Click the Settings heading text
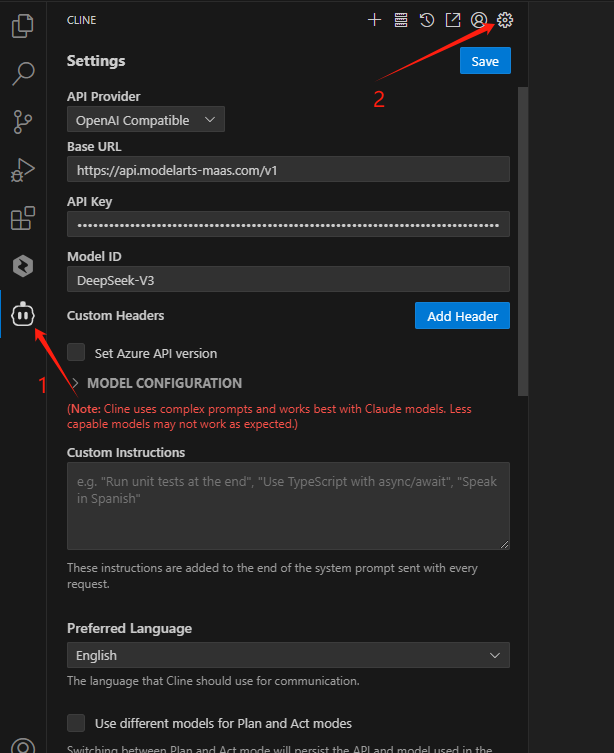 96,61
